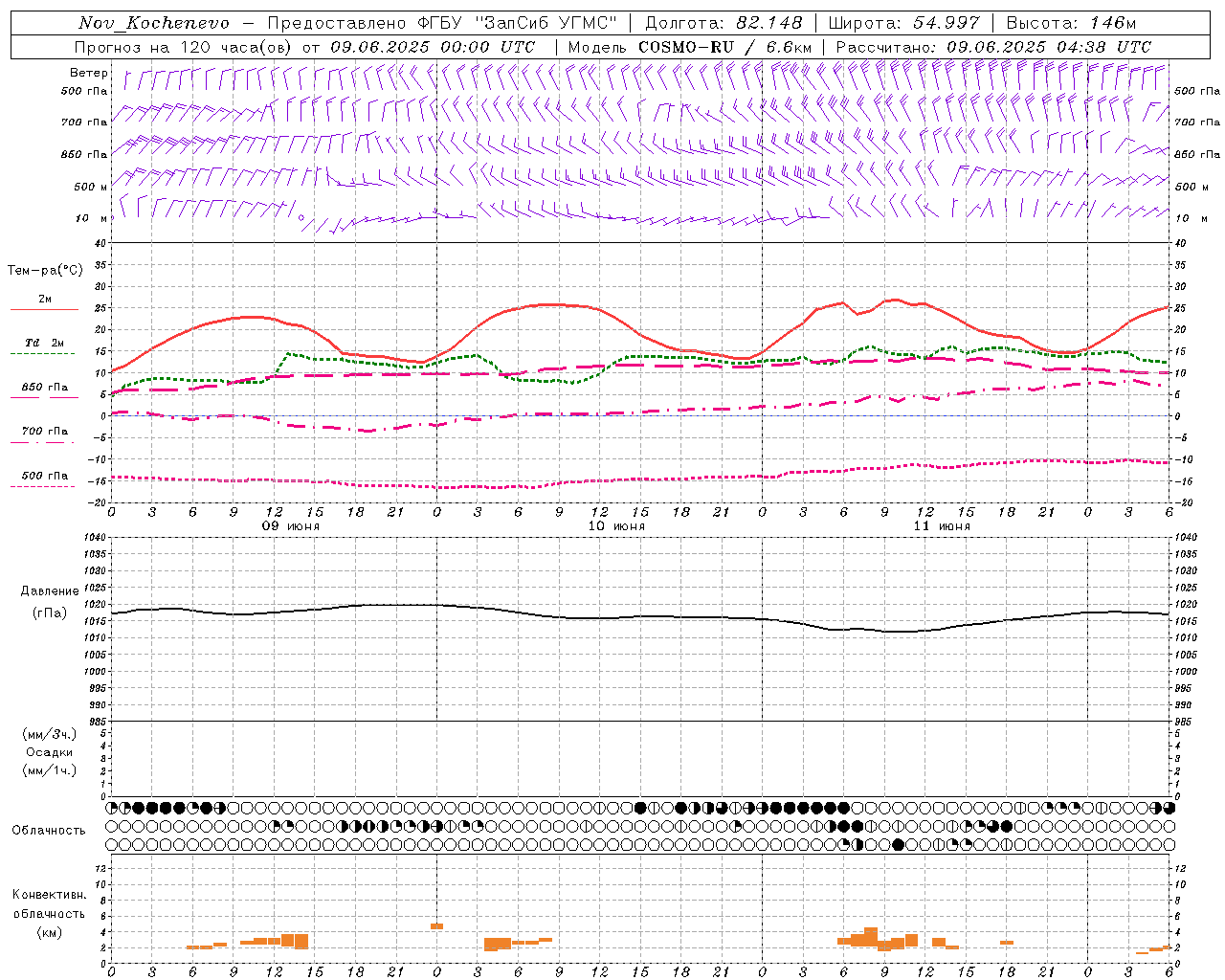The height and width of the screenshot is (980, 1225).
Task: Click the 'Модель COSMO-RU / 6.6км' model label
Action: [x=690, y=47]
